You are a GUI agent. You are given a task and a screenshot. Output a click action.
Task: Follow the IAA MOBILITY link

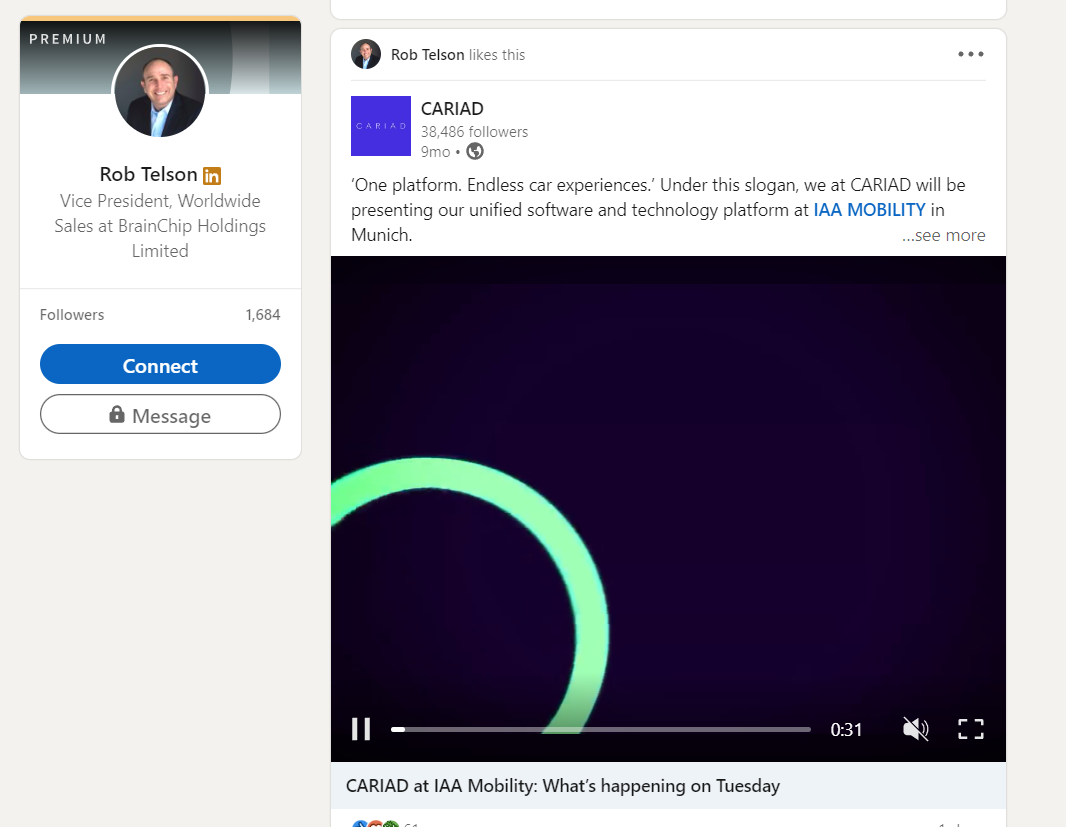870,209
